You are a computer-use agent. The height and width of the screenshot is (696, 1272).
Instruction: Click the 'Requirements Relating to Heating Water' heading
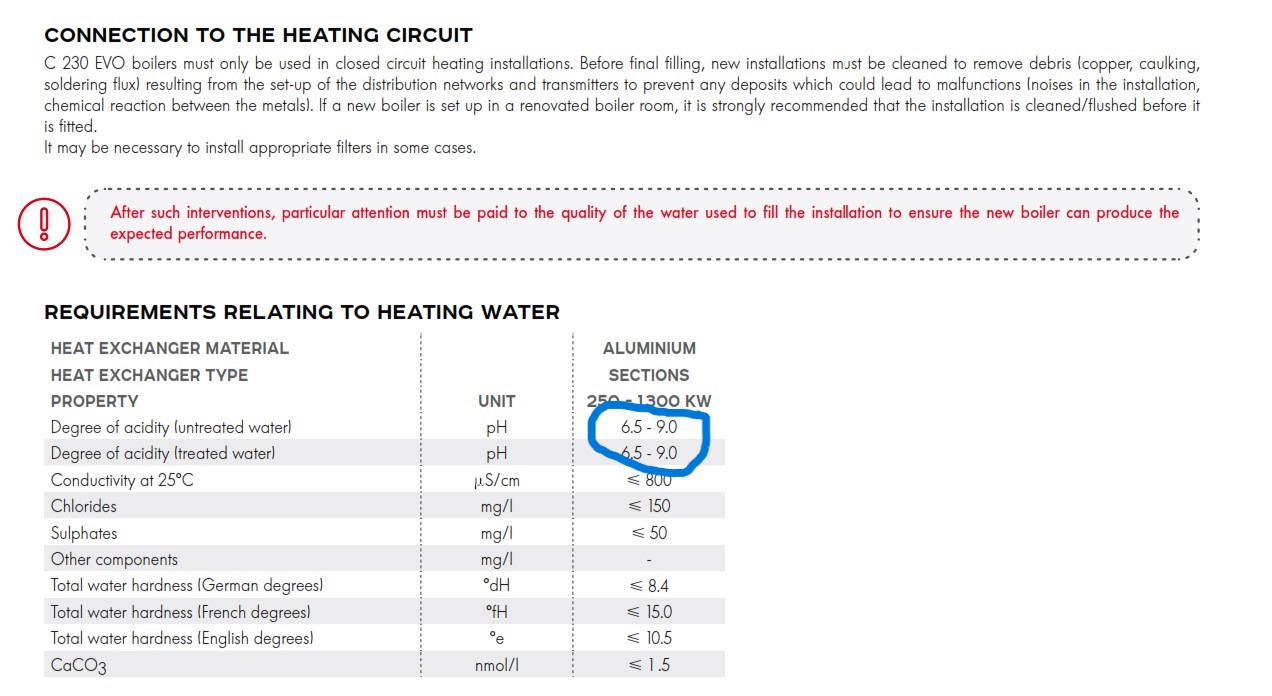[x=302, y=312]
